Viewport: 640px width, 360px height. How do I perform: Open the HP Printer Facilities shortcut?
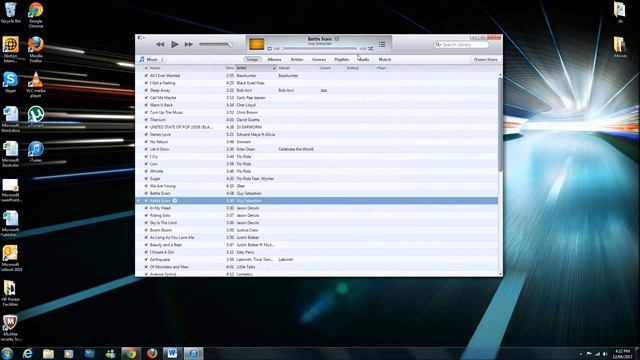(10, 293)
